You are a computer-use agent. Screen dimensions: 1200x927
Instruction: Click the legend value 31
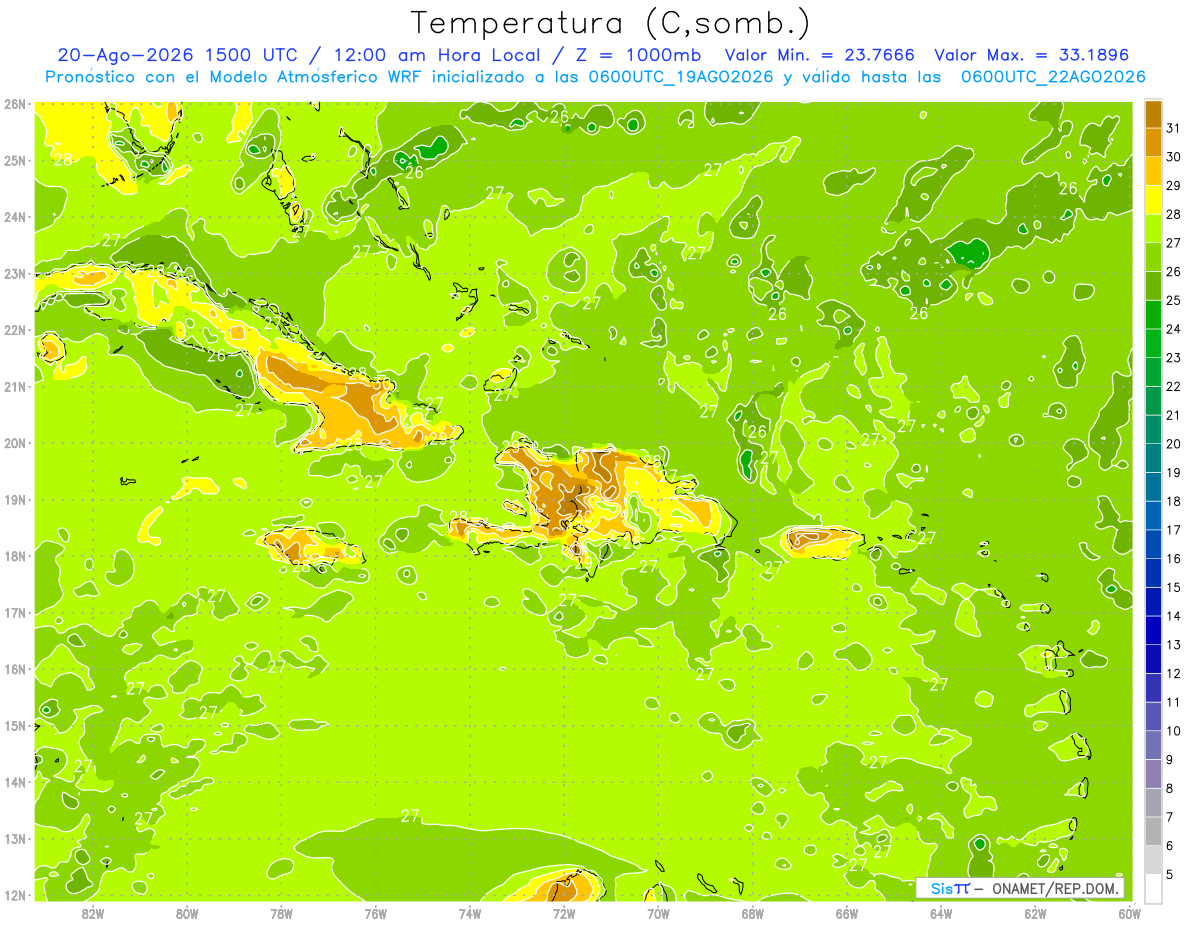click(1174, 128)
